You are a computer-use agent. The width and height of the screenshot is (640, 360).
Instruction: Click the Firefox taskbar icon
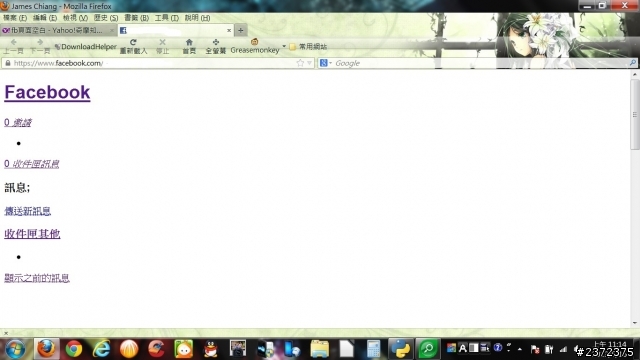pos(46,349)
